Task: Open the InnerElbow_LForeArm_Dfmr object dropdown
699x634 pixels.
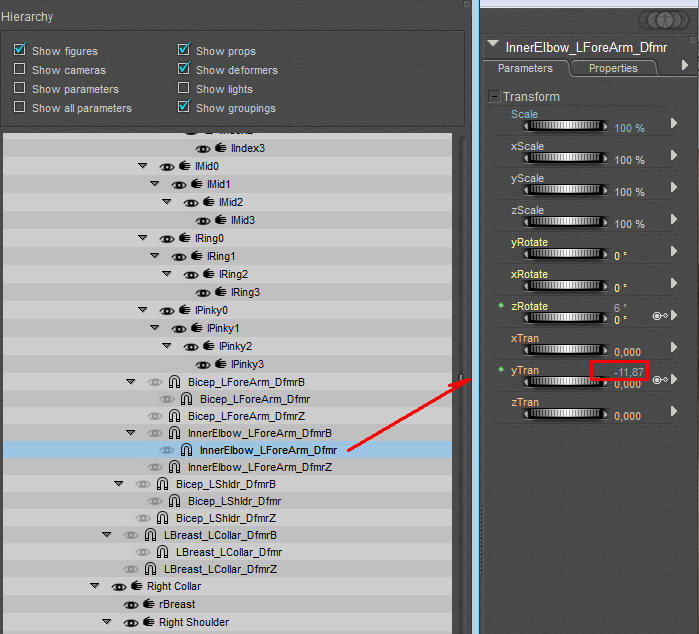Action: click(493, 44)
